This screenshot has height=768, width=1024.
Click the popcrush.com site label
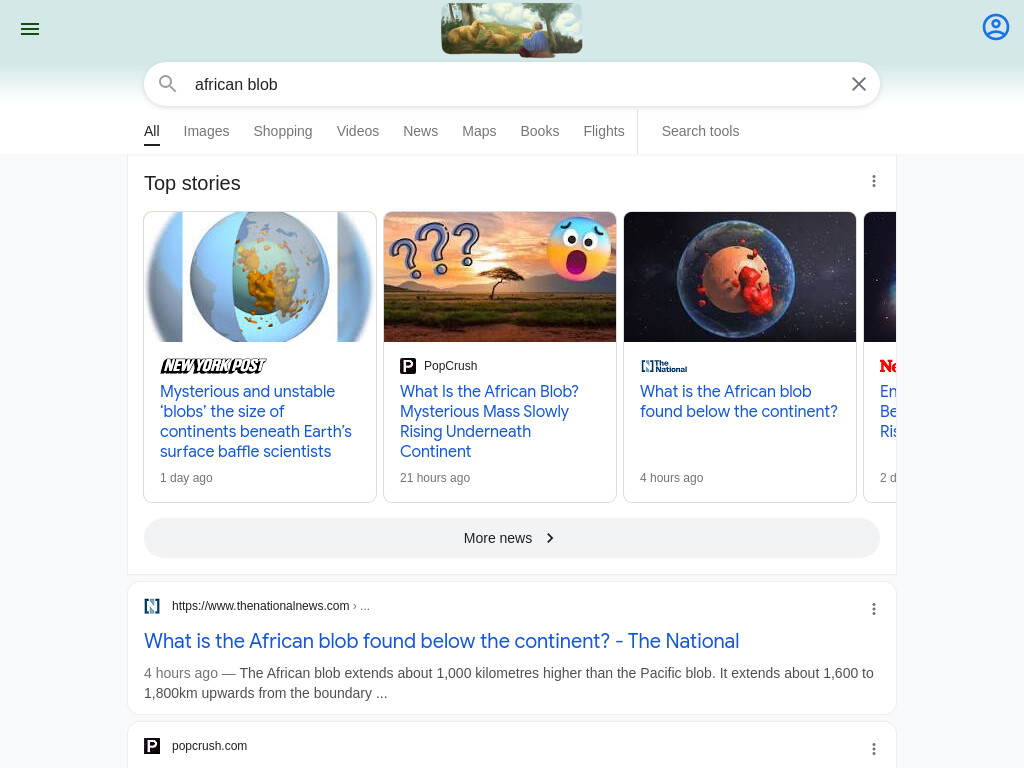pos(210,746)
